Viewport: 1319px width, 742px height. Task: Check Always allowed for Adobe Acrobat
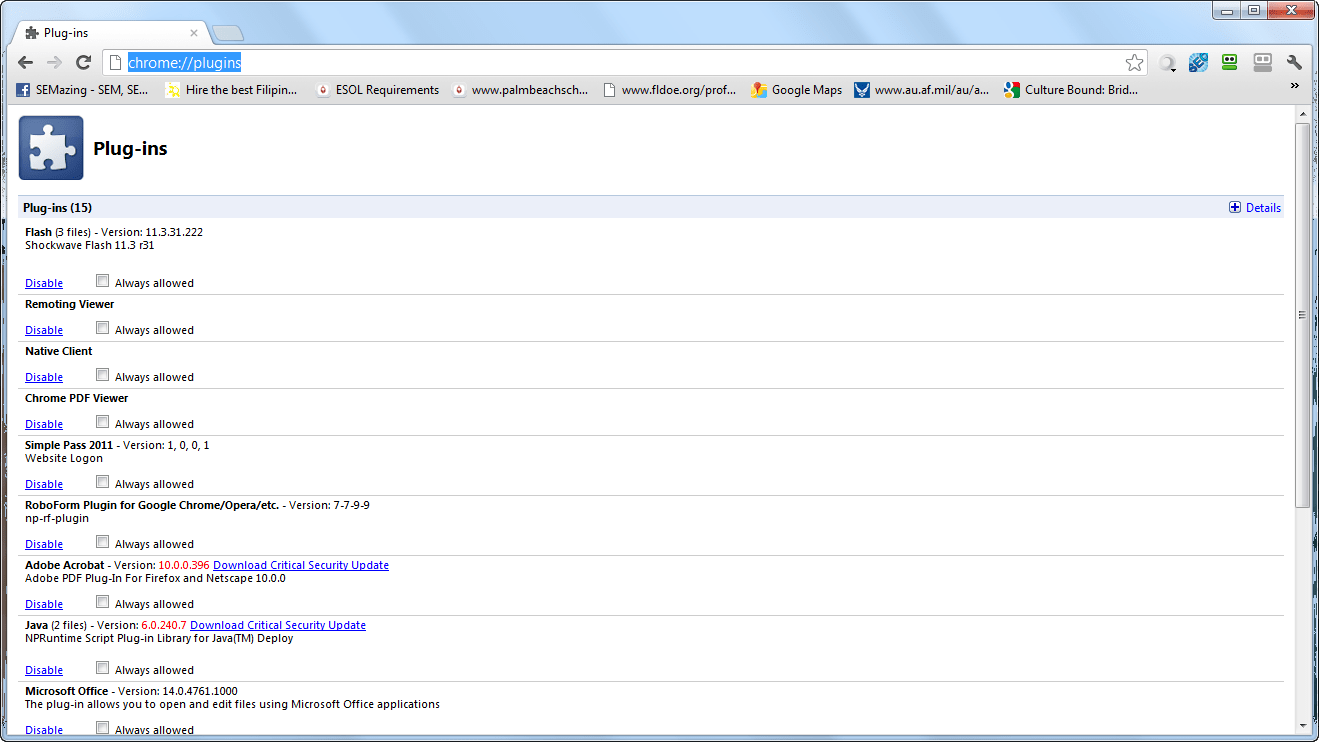(x=103, y=602)
